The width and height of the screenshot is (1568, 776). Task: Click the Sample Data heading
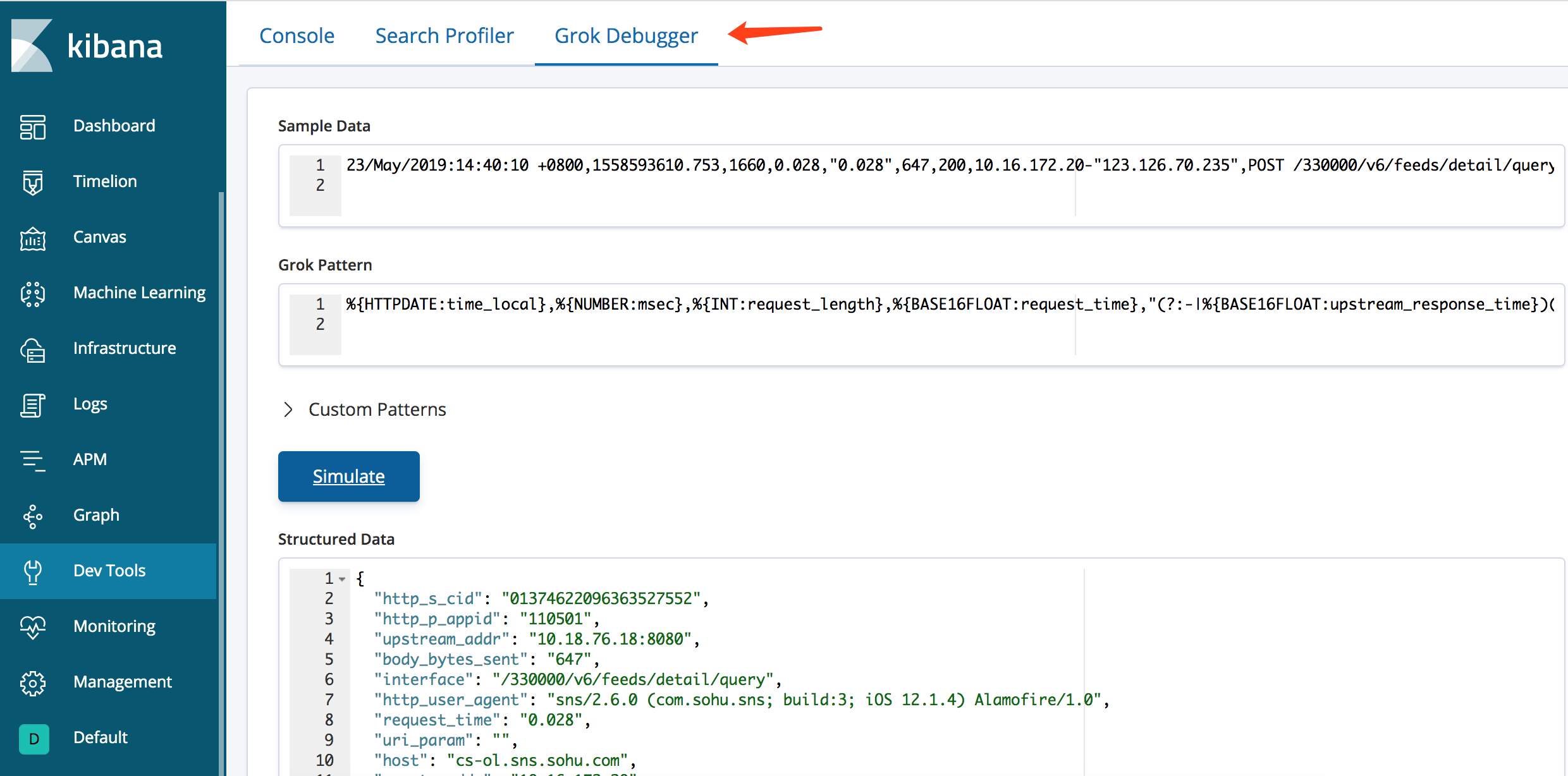click(x=324, y=126)
